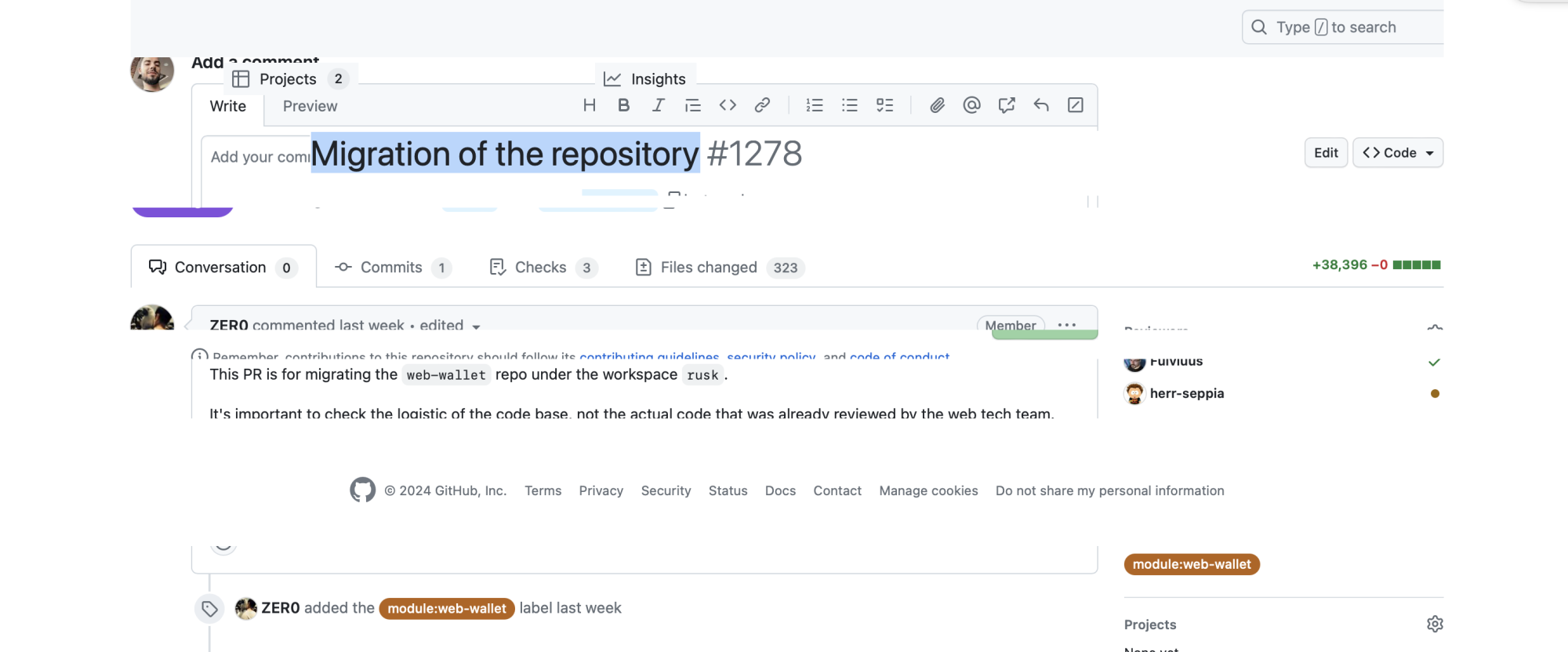Click the Projects sidebar heading
This screenshot has width=1568, height=652.
[1150, 625]
